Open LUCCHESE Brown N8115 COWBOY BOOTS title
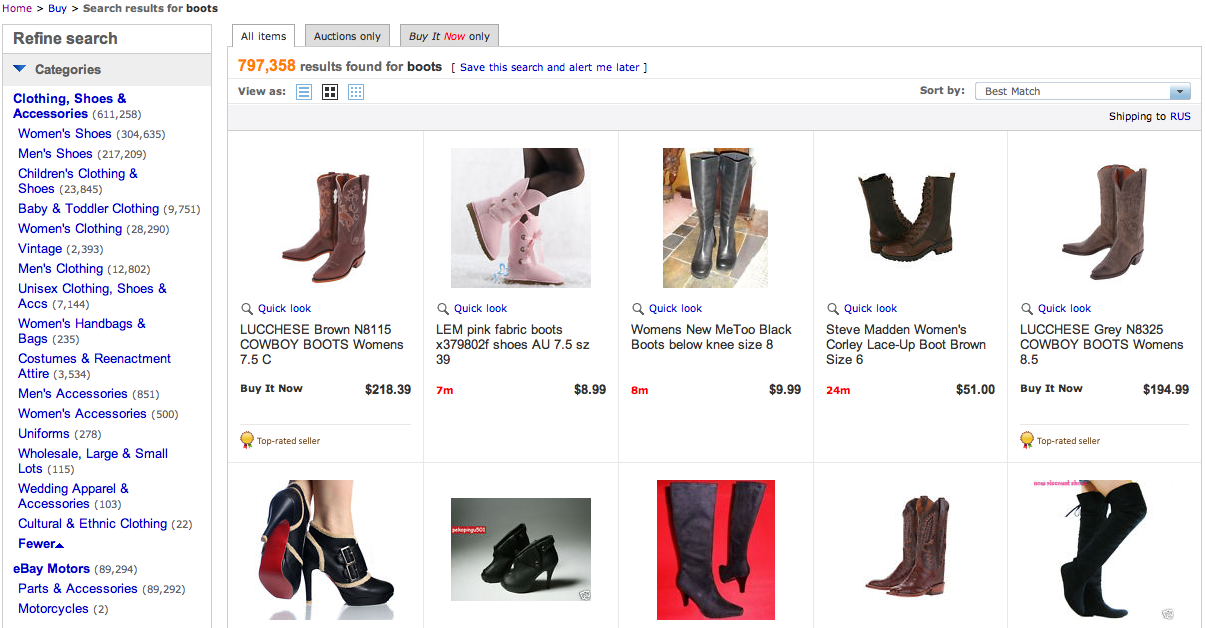The image size is (1206, 628). [322, 344]
